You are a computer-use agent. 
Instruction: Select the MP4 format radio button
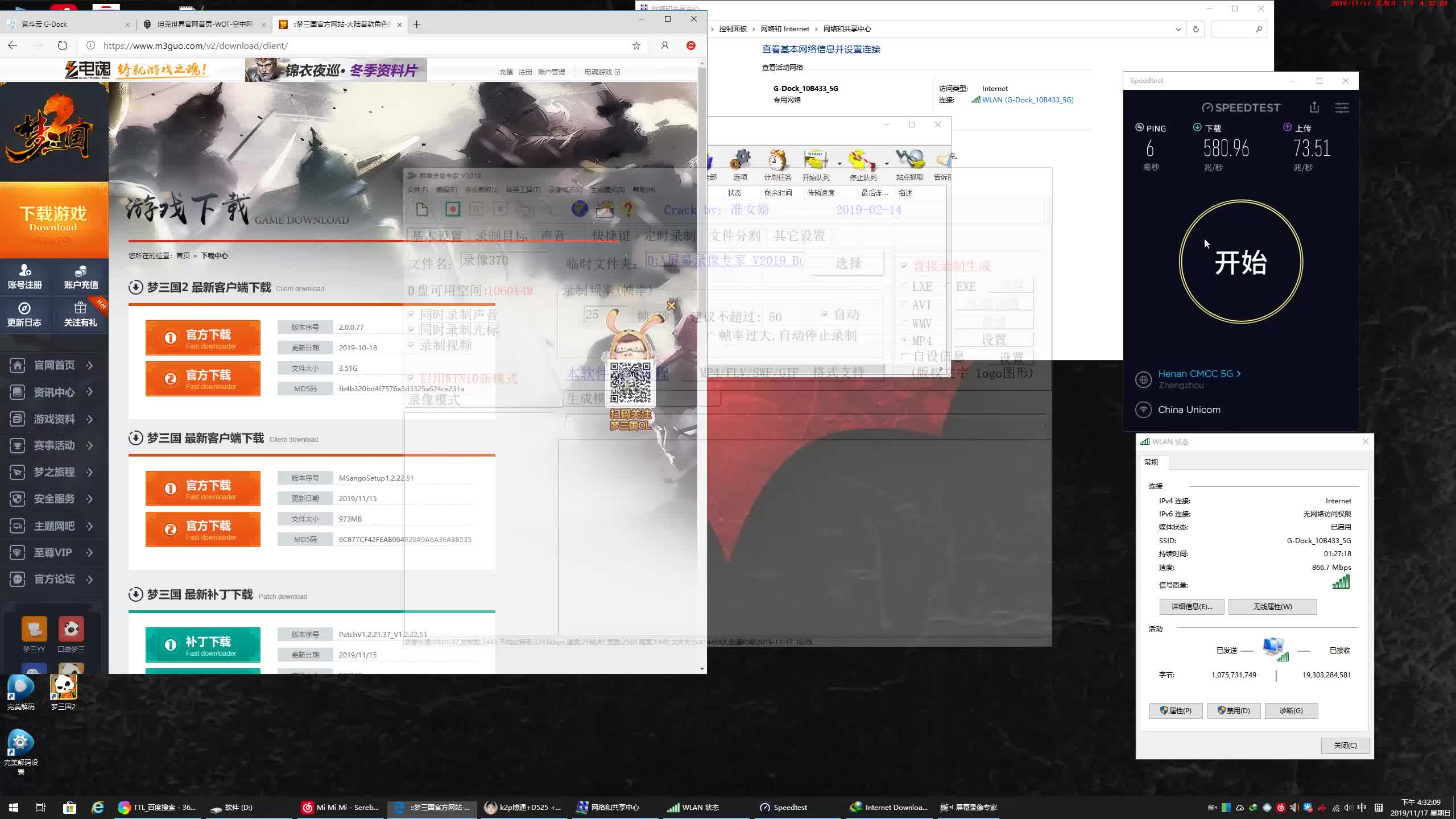904,340
